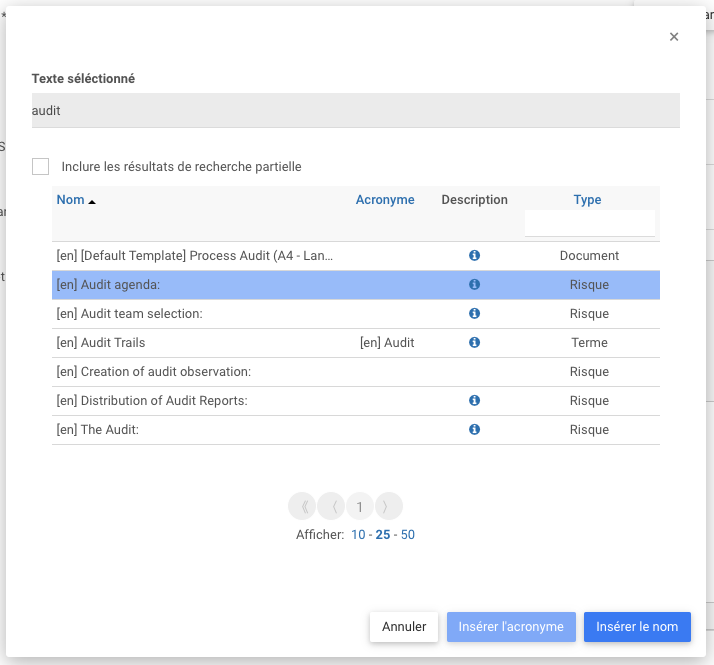Click info icon for The Audit row
The width and height of the screenshot is (714, 665).
tap(474, 430)
